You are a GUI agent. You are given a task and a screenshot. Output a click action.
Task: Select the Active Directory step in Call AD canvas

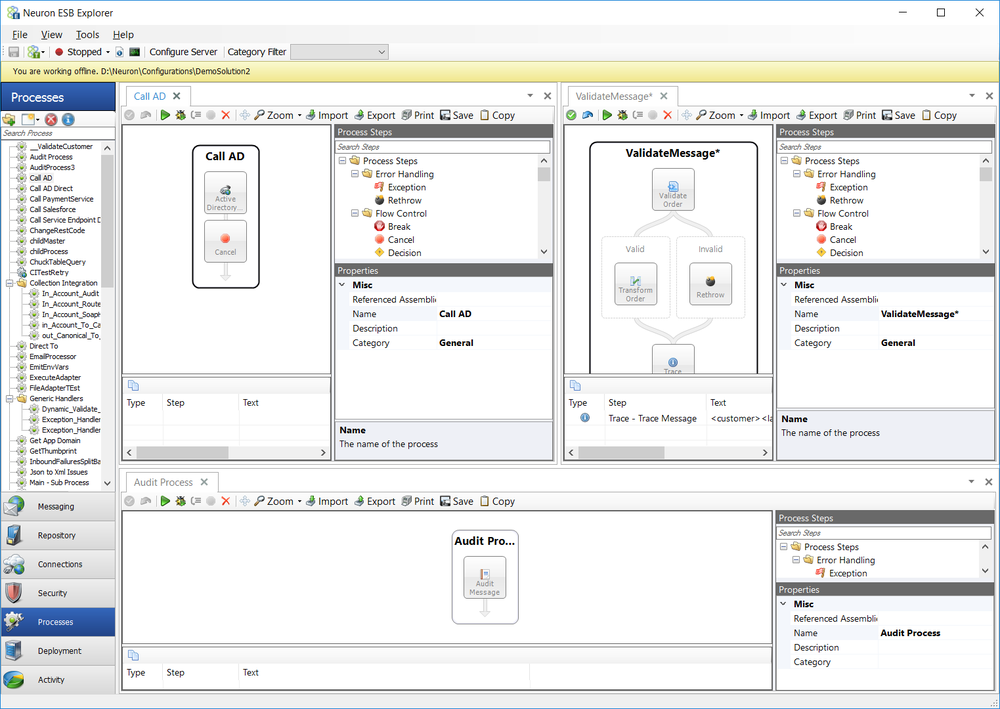[x=225, y=193]
